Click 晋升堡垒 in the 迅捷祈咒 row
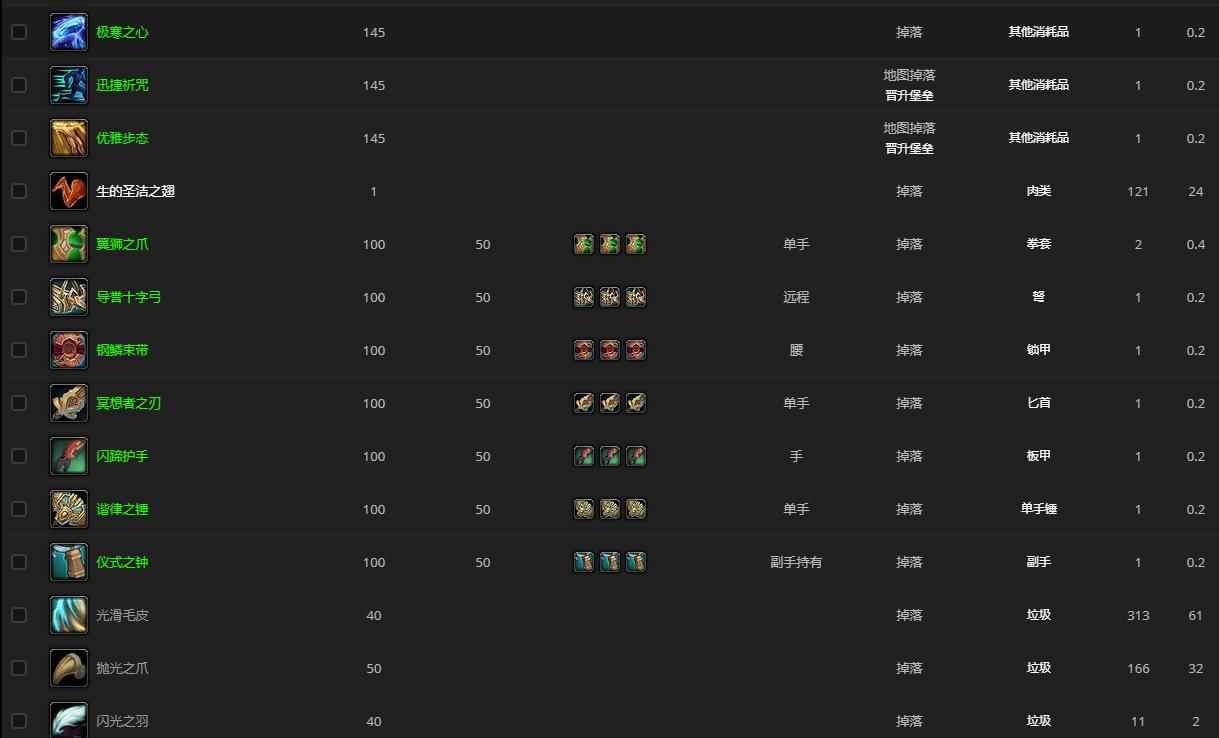Screen dimensions: 1219x738 (909, 96)
